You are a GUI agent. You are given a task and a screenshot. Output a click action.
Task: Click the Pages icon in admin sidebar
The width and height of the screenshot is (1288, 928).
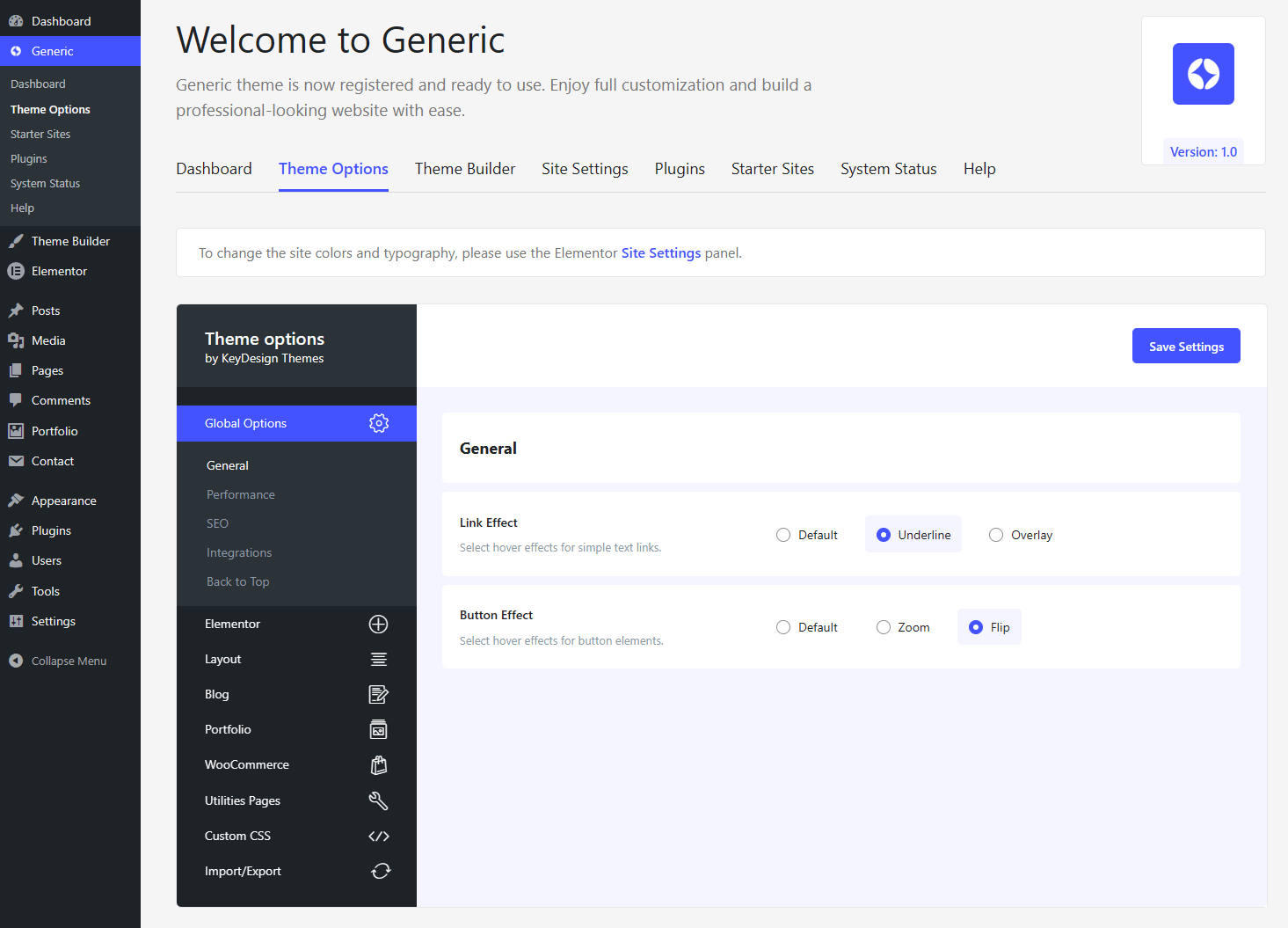[16, 370]
